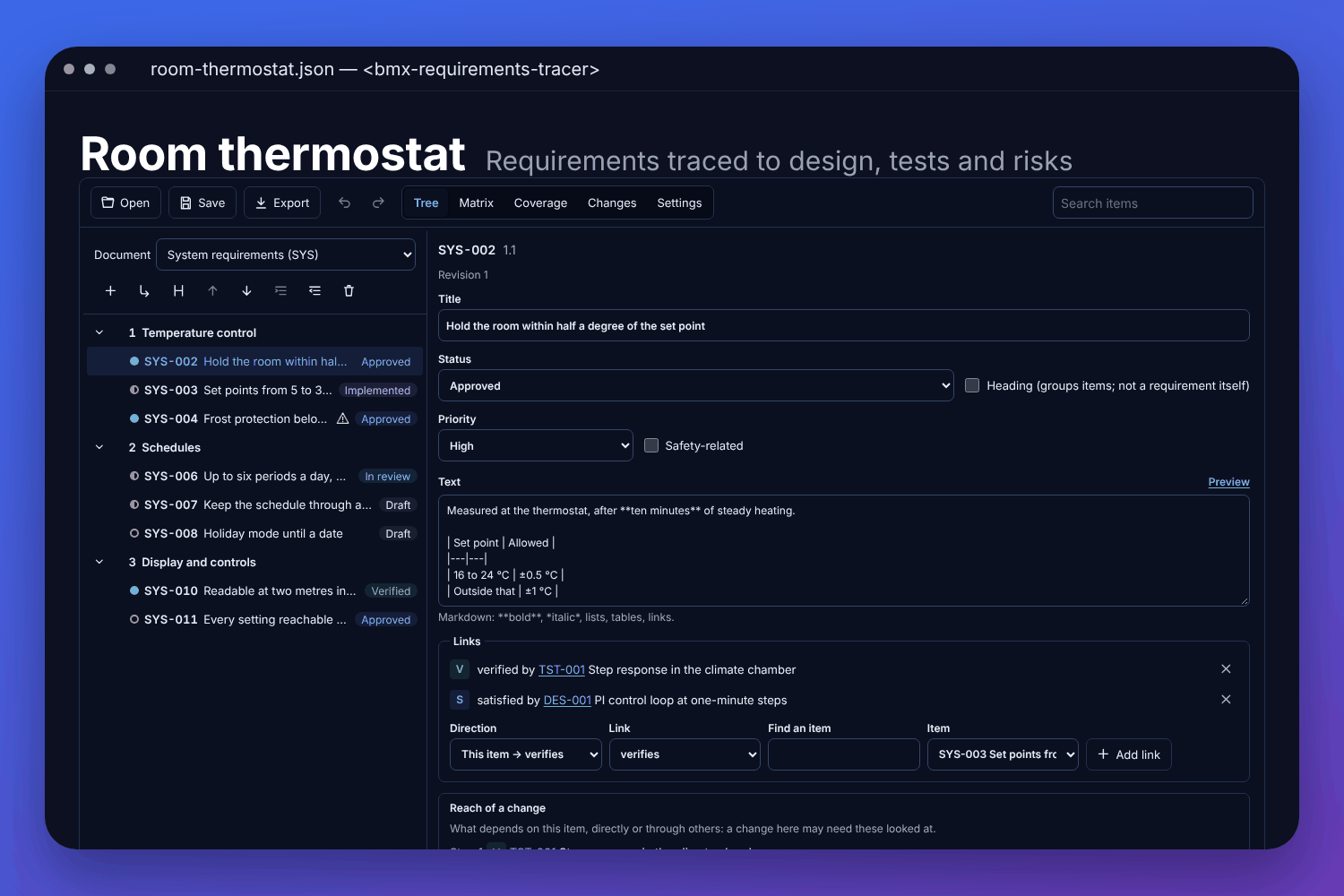This screenshot has width=1344, height=896.
Task: Move the selected item up
Action: 212,290
